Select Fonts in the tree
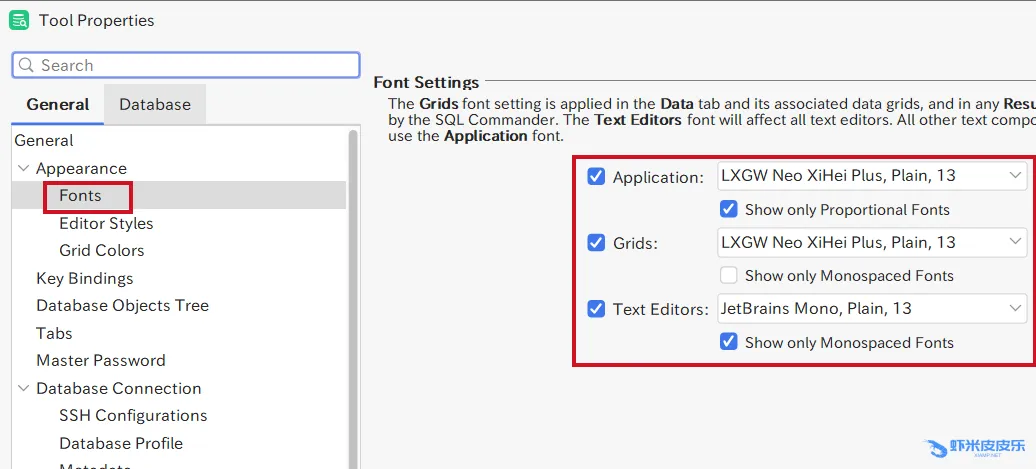The image size is (1036, 469). tap(80, 196)
